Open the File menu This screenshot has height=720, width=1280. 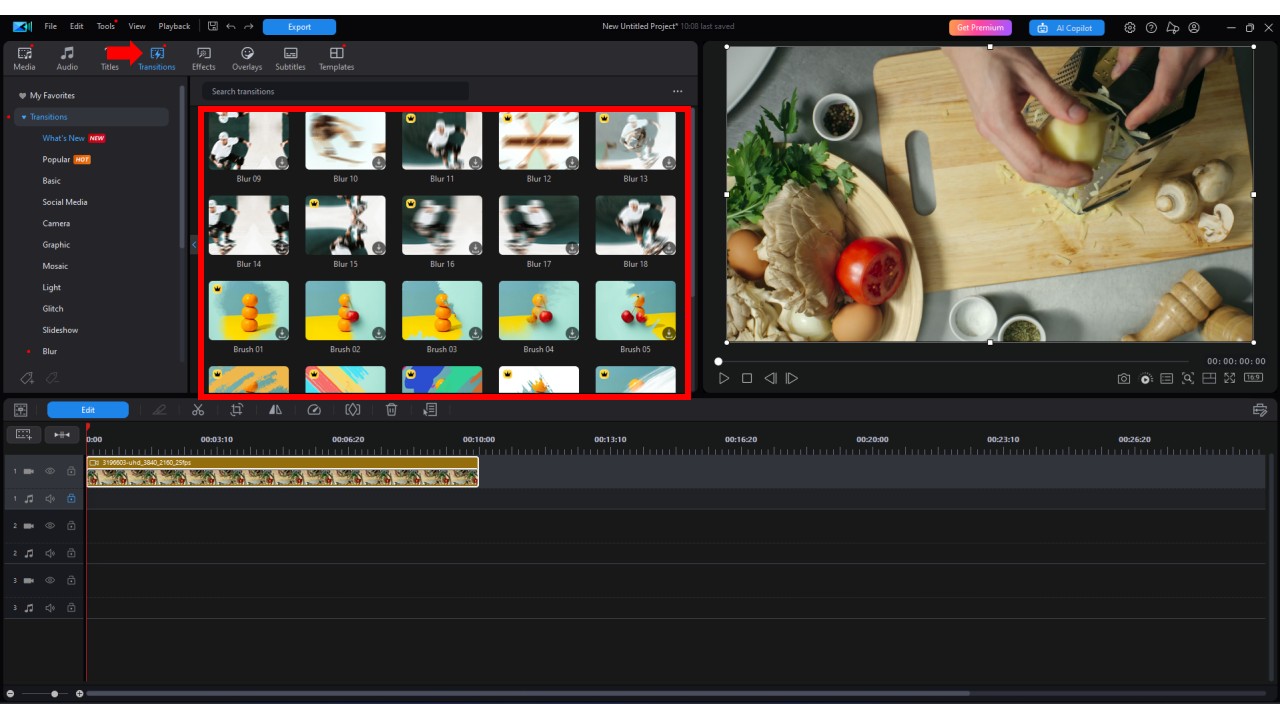coord(51,27)
